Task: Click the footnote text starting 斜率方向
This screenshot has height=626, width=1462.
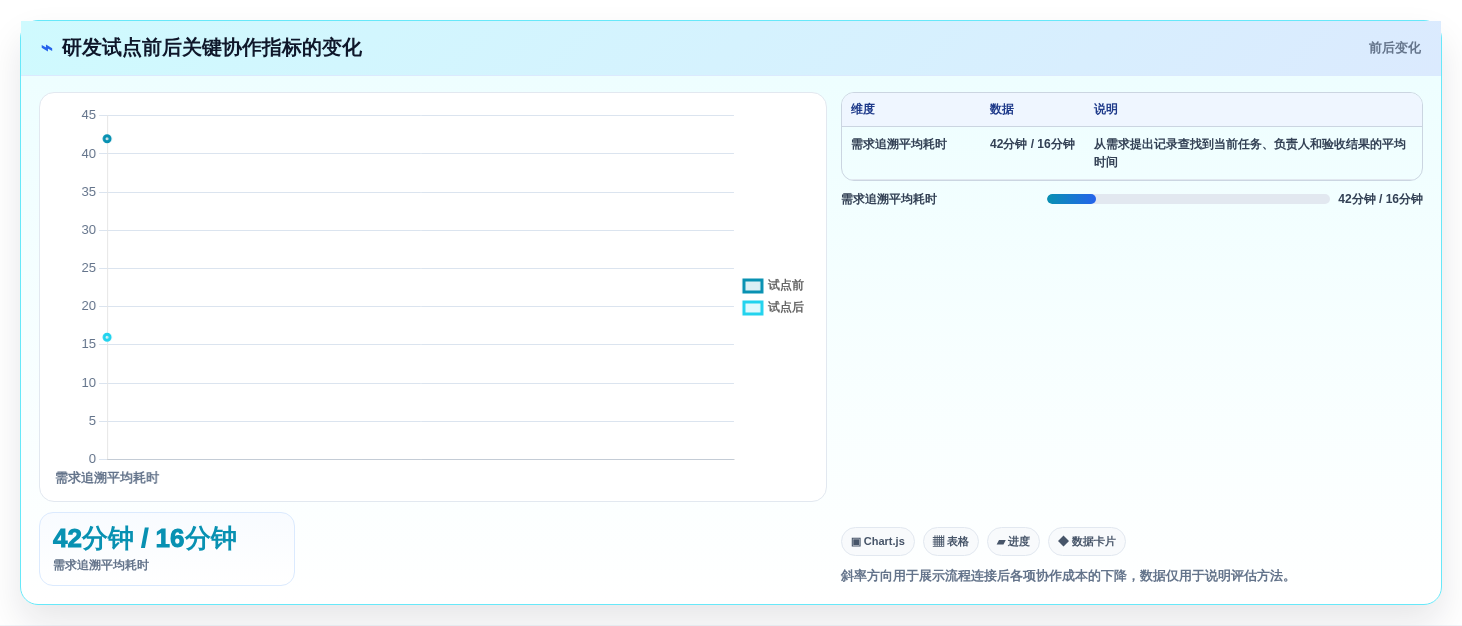Action: pos(1068,576)
